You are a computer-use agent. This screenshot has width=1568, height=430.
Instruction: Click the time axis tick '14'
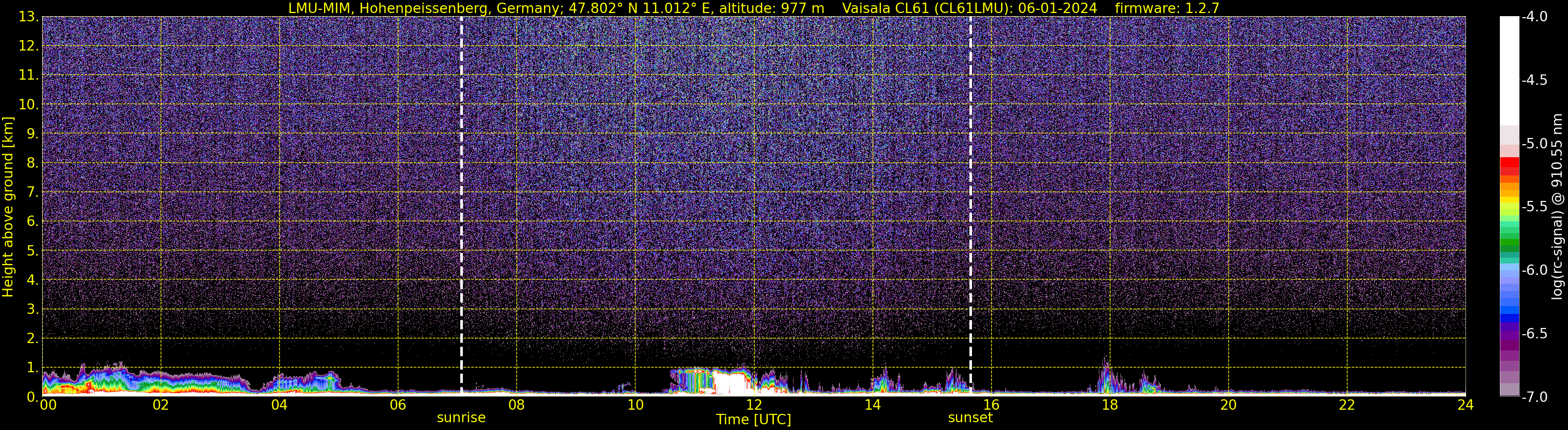(x=872, y=405)
